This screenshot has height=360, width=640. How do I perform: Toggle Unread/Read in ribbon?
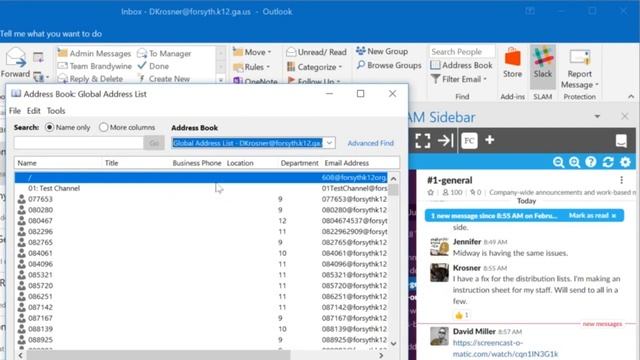click(316, 52)
